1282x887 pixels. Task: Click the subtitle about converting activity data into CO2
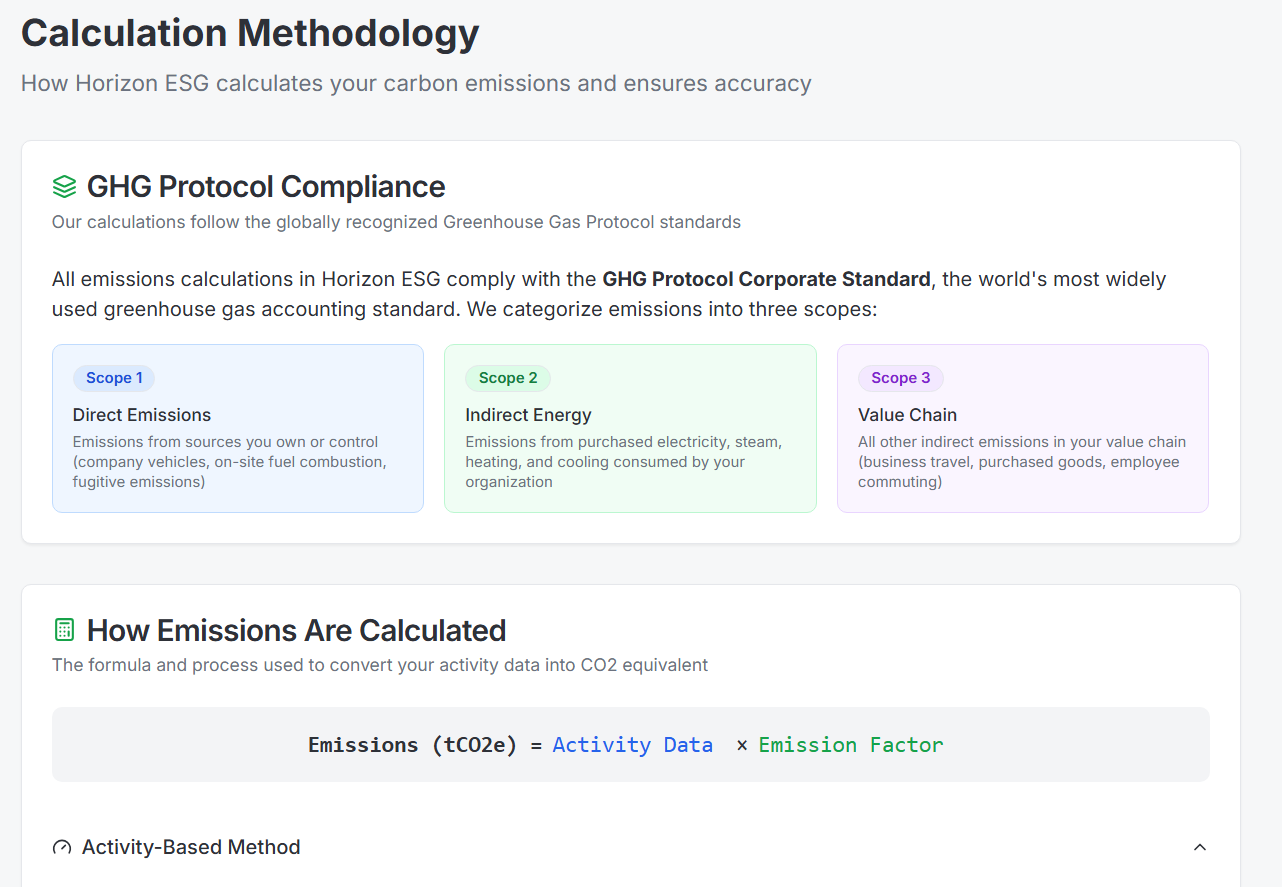380,665
